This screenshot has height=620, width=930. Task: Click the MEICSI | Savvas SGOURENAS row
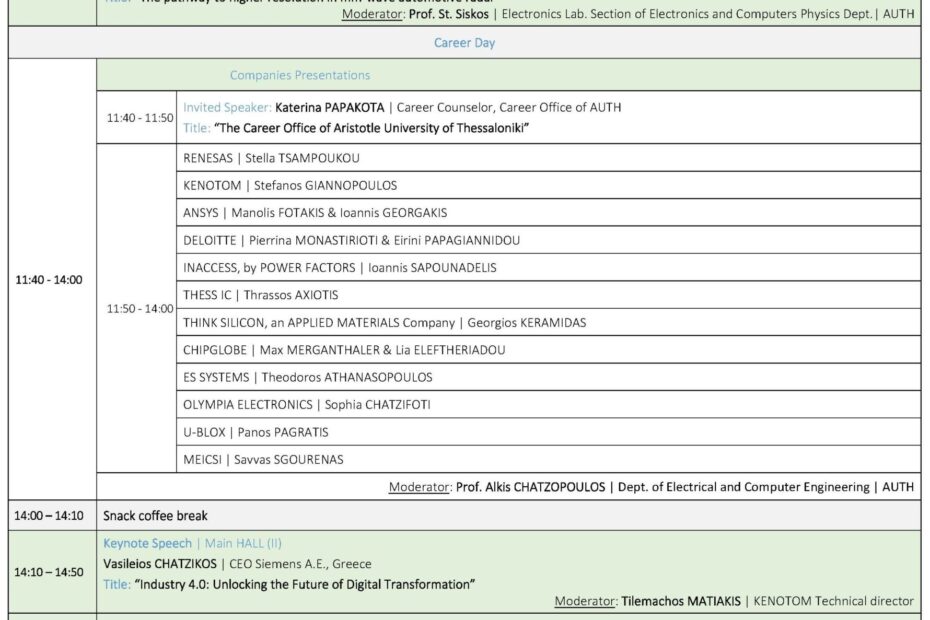[548, 459]
